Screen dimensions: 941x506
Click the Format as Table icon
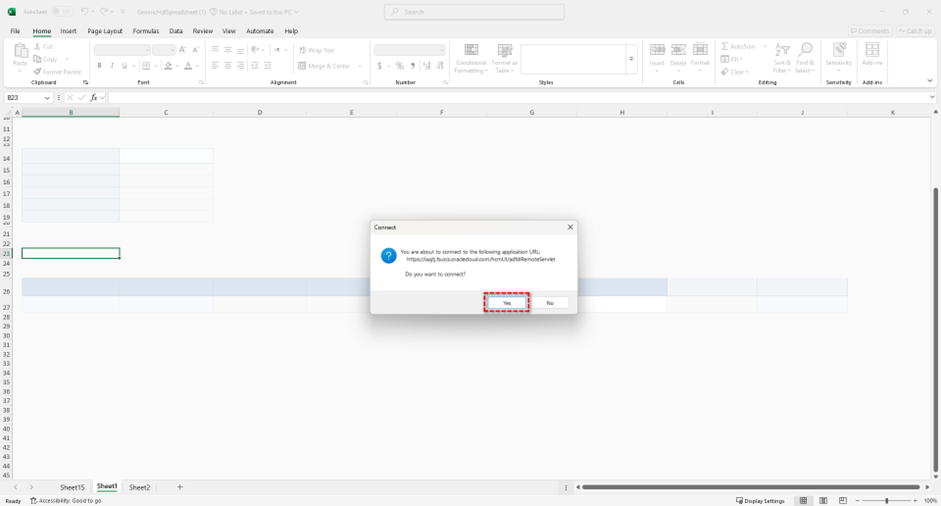504,51
